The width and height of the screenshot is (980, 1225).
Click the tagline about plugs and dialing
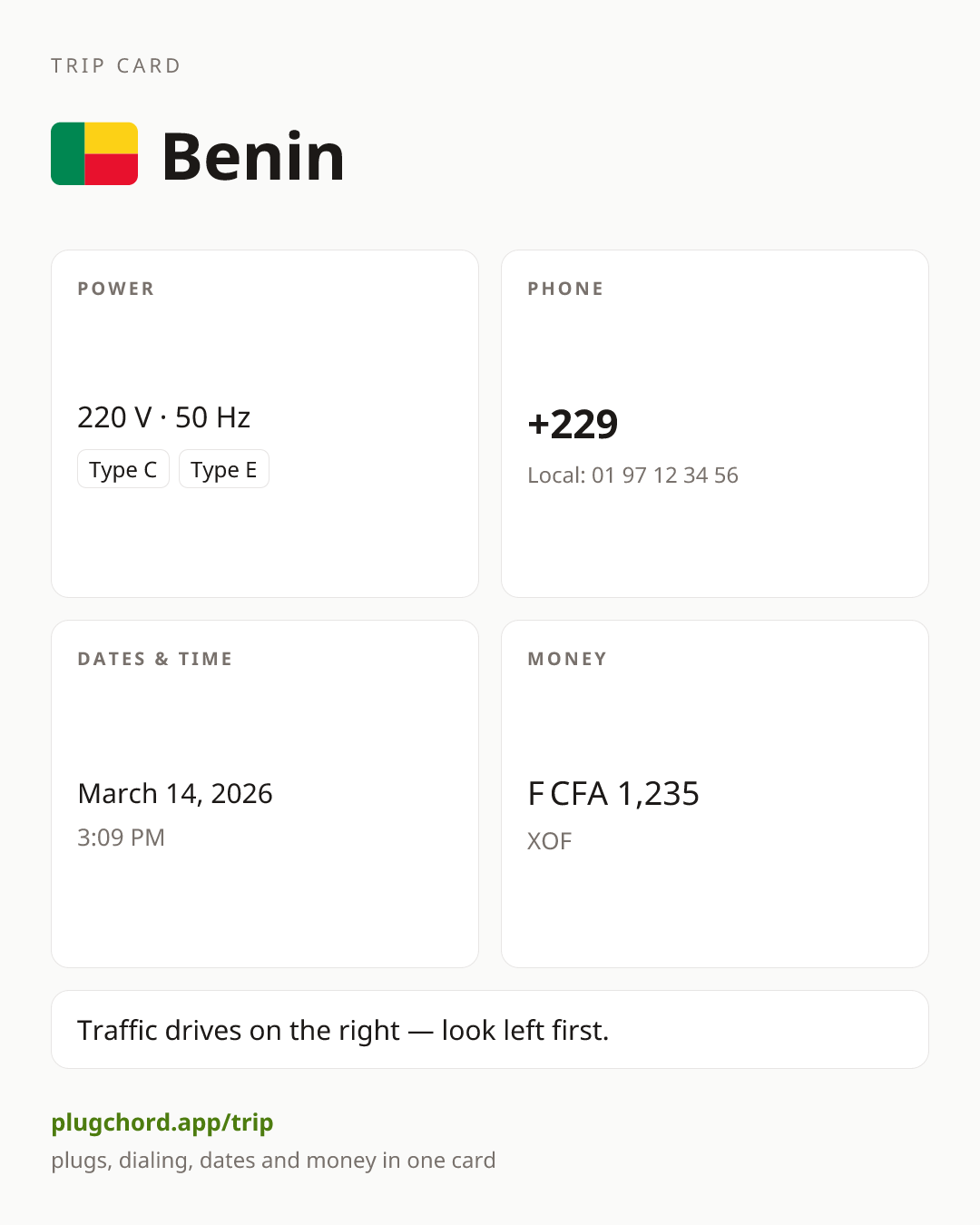273,1161
